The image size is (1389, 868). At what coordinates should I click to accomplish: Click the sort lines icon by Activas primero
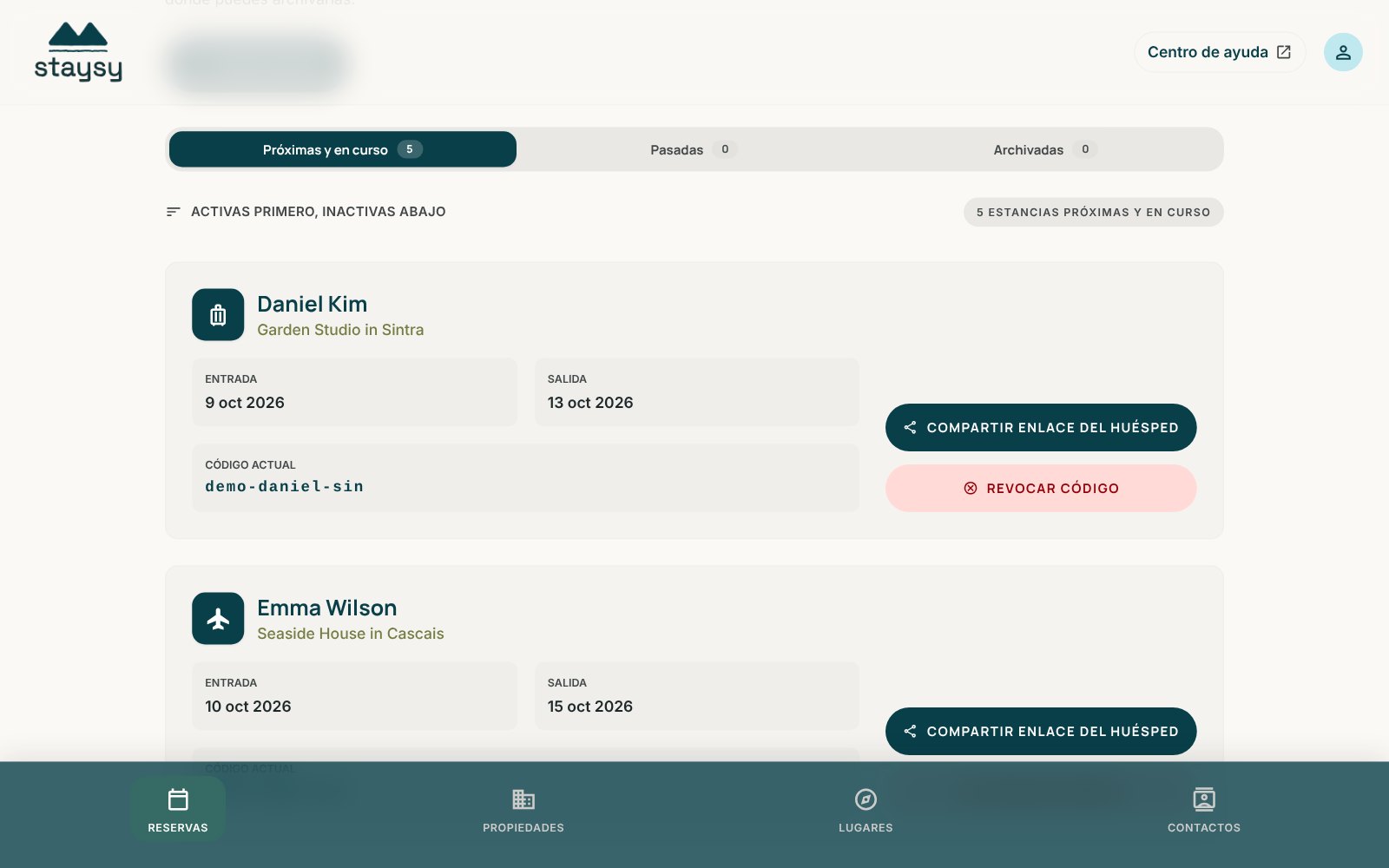[174, 212]
